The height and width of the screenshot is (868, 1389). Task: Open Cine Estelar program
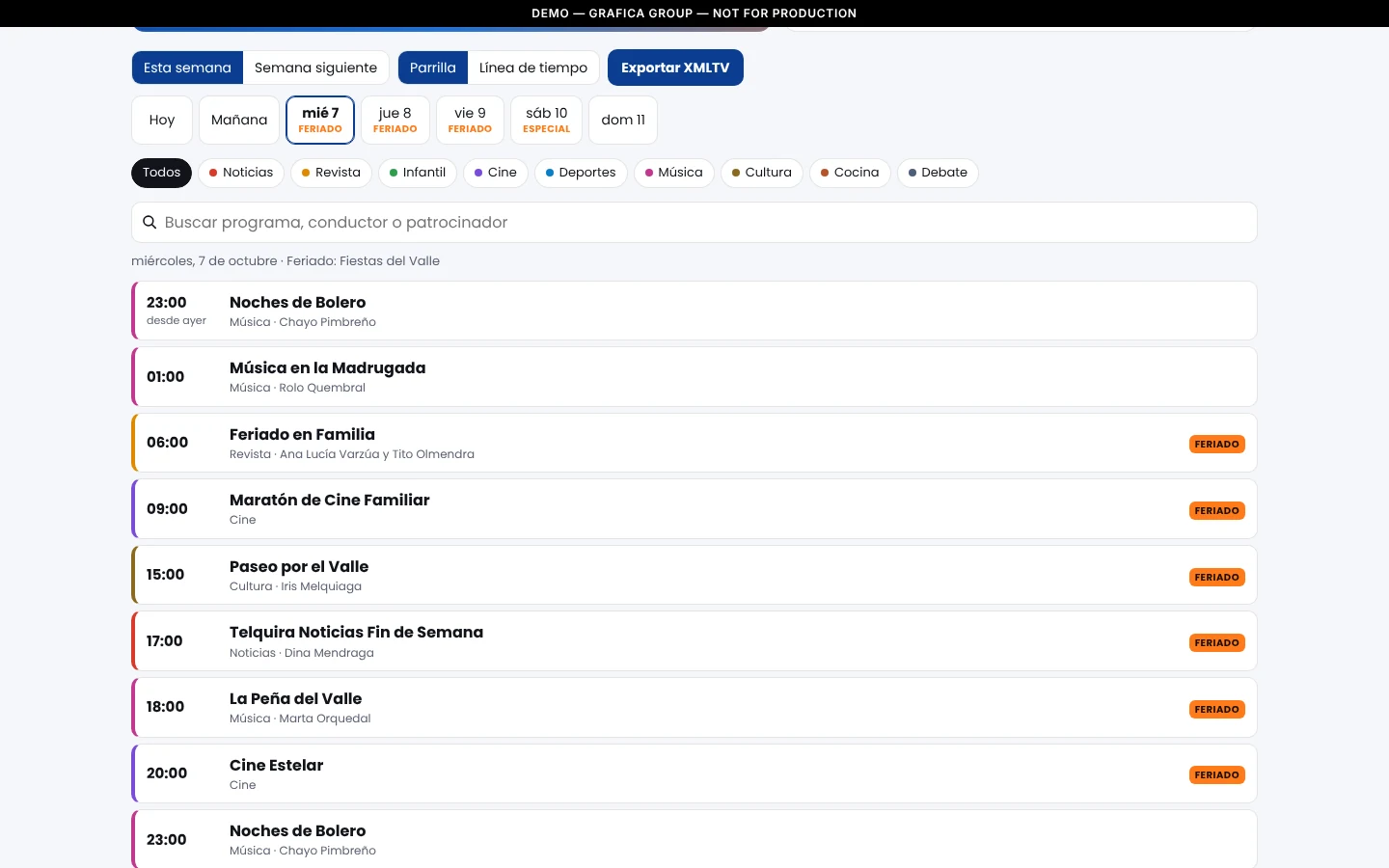click(x=694, y=773)
